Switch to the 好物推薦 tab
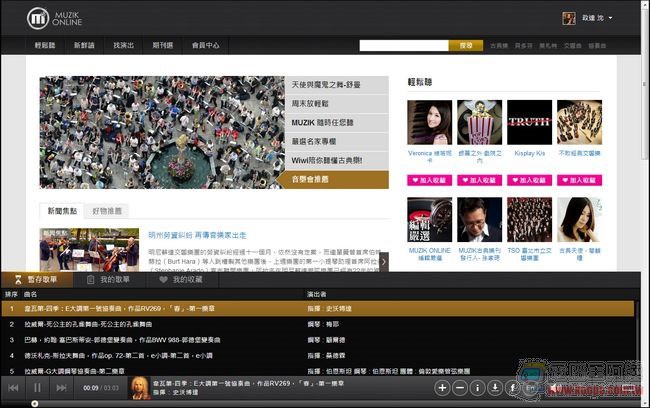 coord(107,211)
